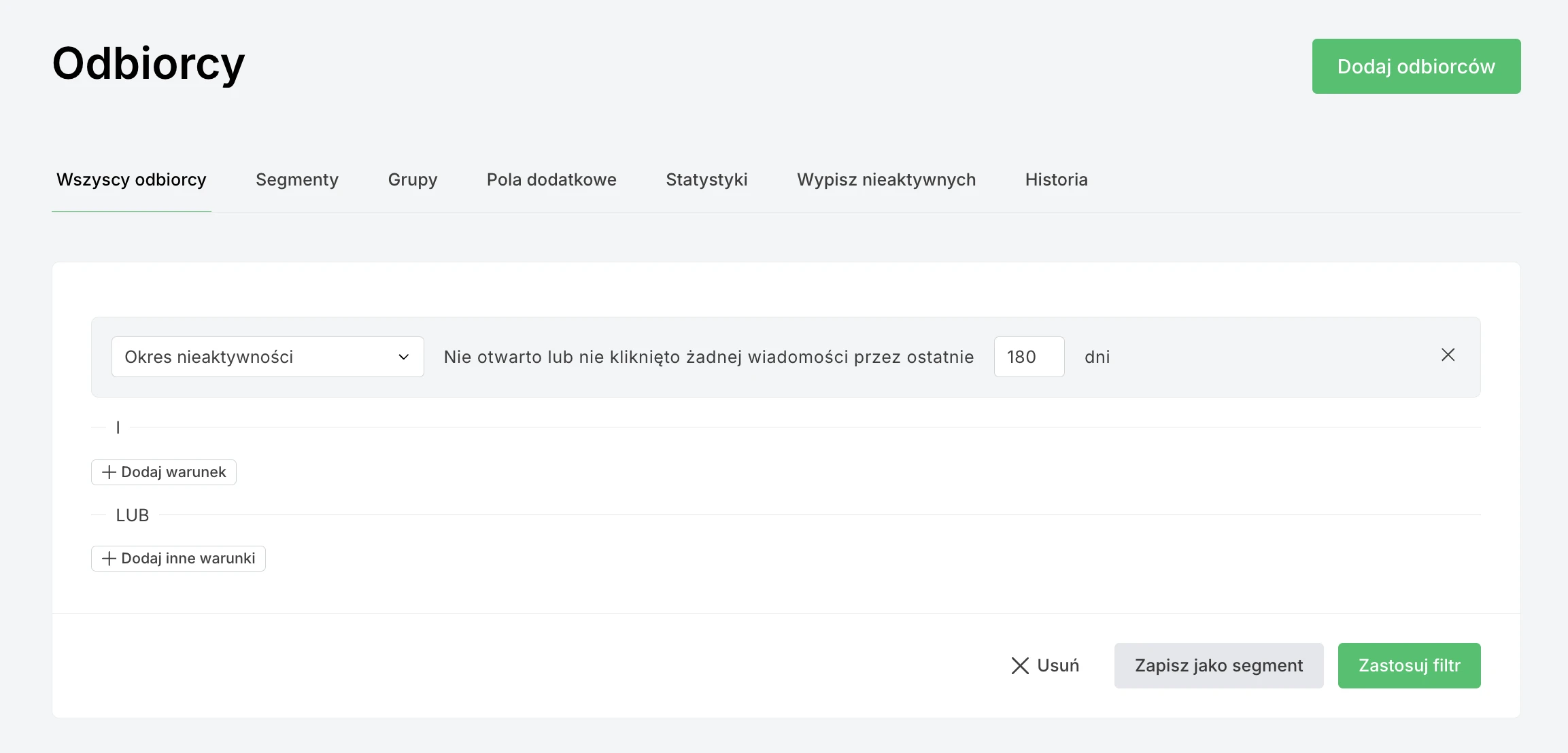
Task: Click the X icon beside Usuń
Action: [x=1020, y=665]
